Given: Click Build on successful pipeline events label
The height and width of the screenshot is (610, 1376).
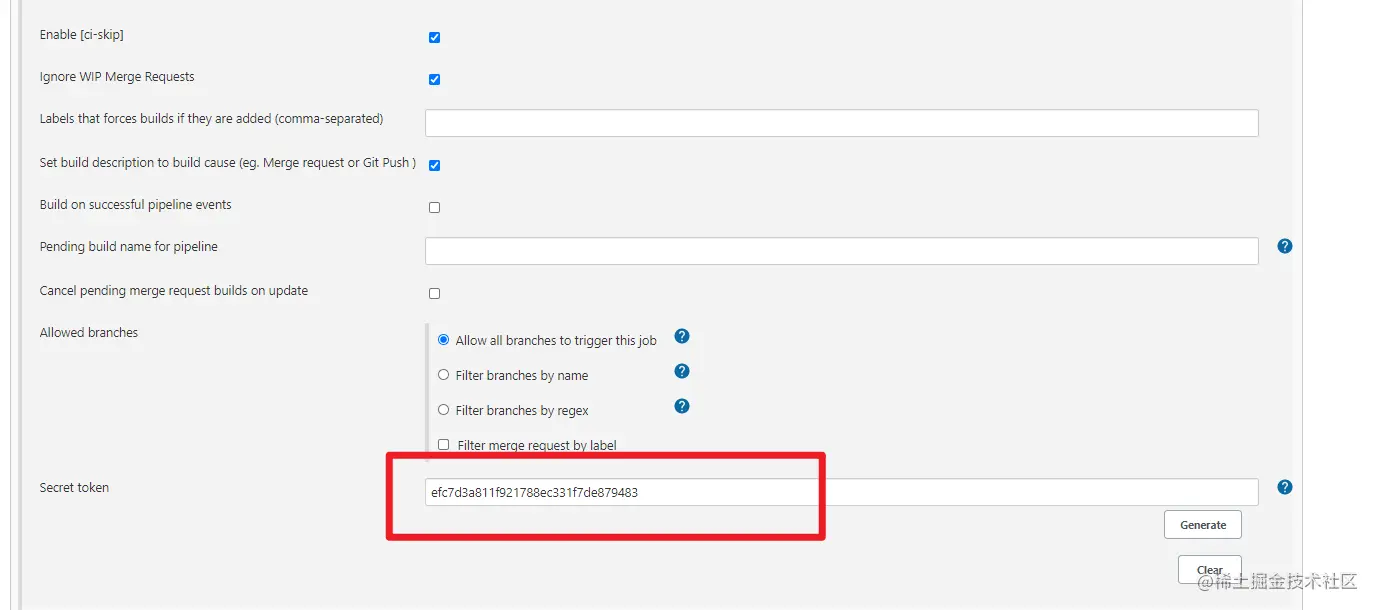Looking at the screenshot, I should 136,205.
